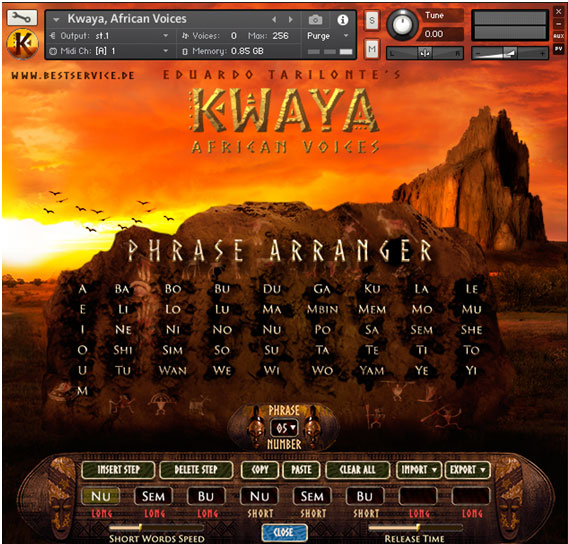The width and height of the screenshot is (568, 544).
Task: Select the syllable DU
Action: click(272, 289)
